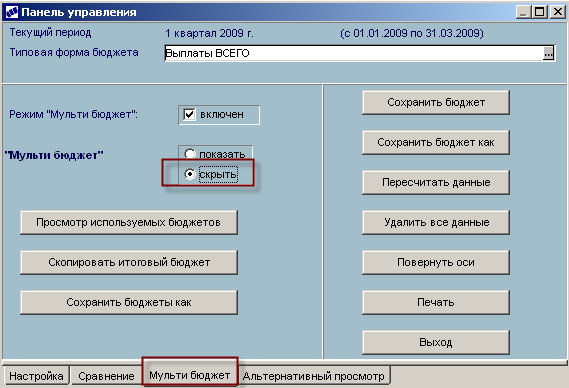Switch to the Сравнение tab
This screenshot has width=569, height=388.
[106, 376]
